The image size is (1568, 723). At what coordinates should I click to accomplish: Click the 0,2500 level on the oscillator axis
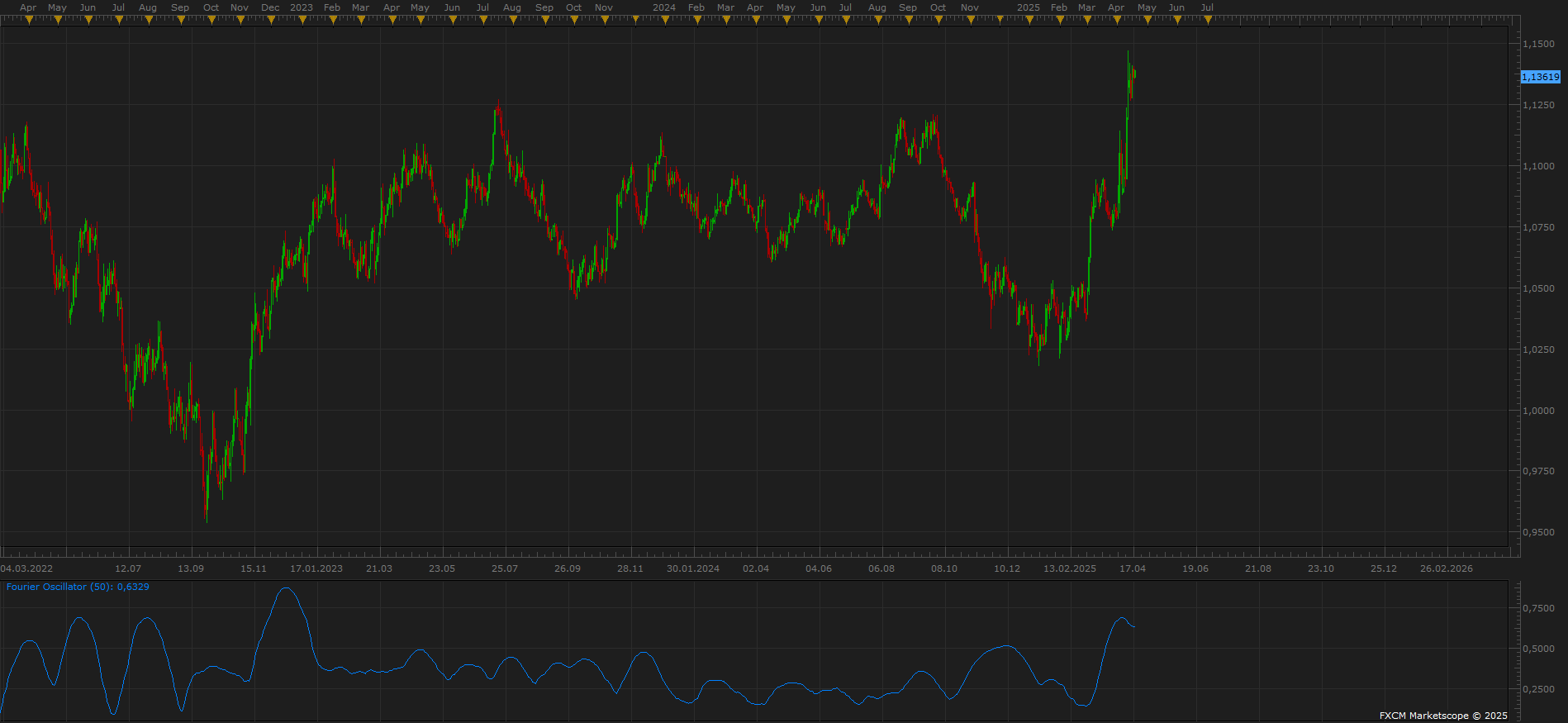[1538, 689]
